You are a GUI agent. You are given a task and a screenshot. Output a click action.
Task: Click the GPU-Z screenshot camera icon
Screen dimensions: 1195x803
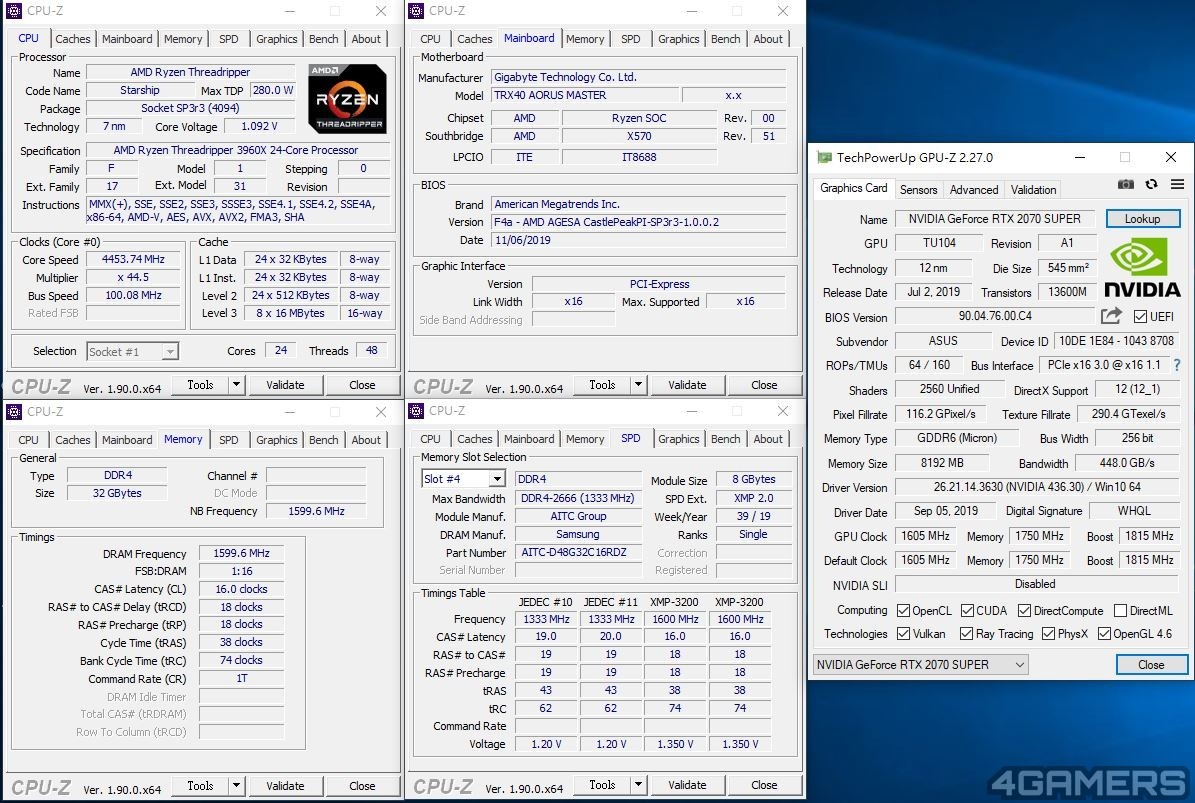(x=1125, y=184)
